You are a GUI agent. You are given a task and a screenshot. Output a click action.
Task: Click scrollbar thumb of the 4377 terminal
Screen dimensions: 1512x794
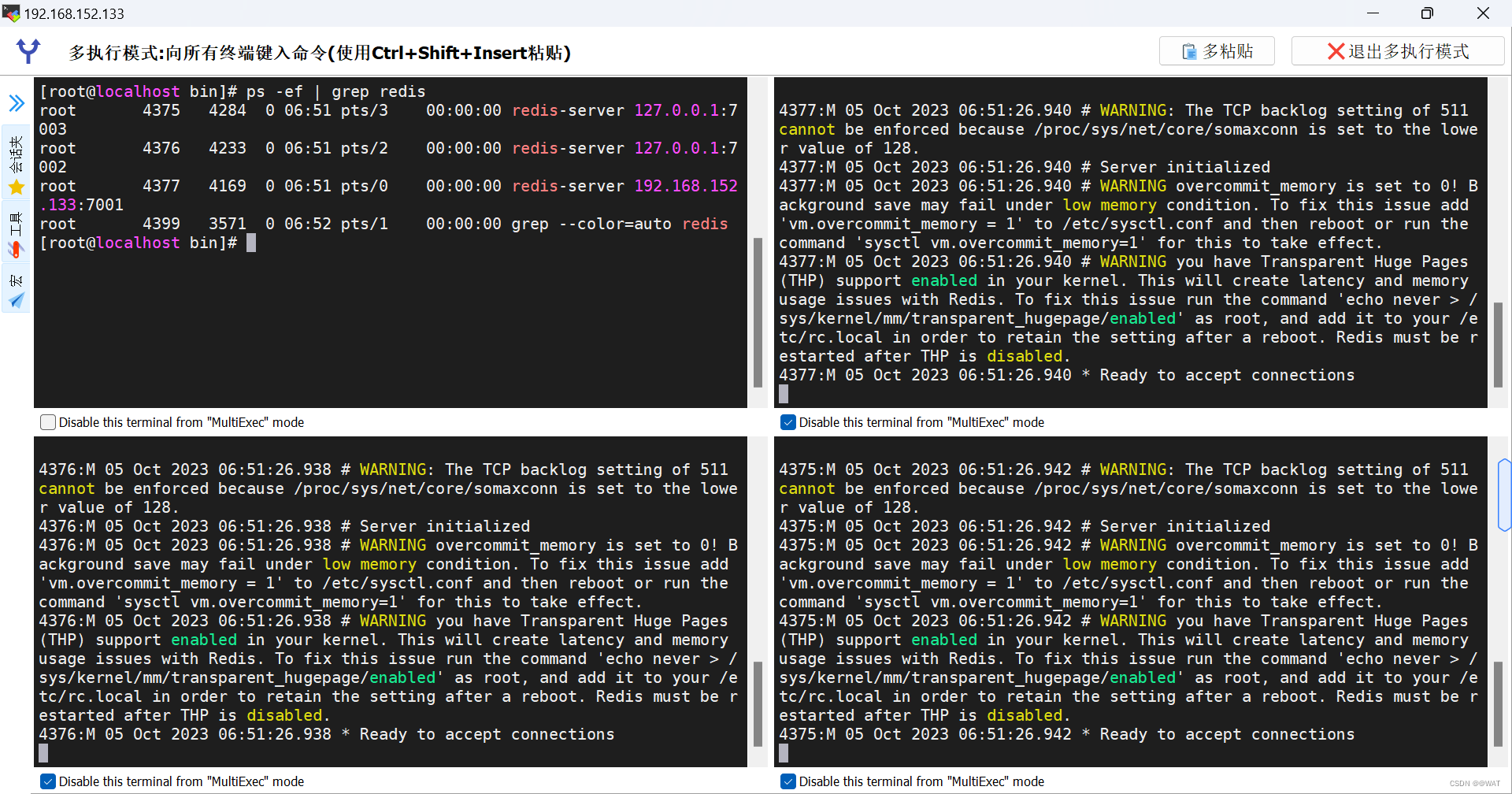(1498, 344)
